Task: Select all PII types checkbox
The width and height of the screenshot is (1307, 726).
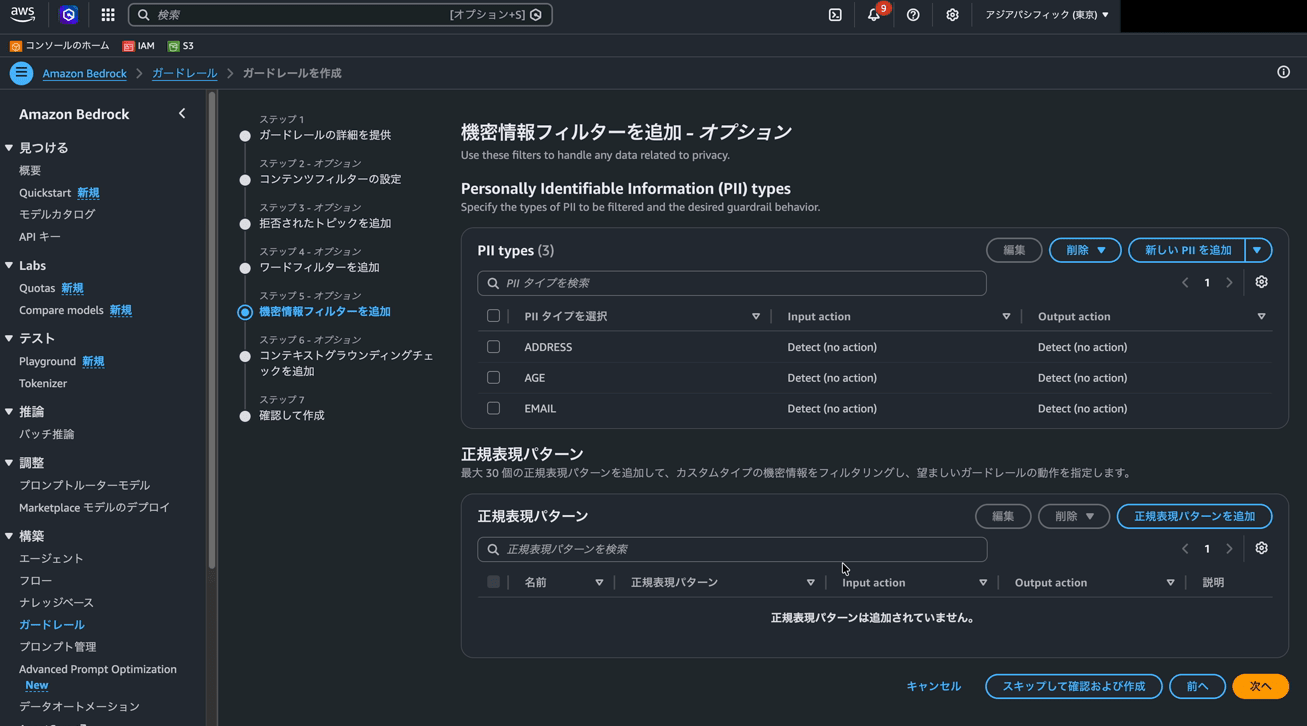Action: [x=493, y=316]
